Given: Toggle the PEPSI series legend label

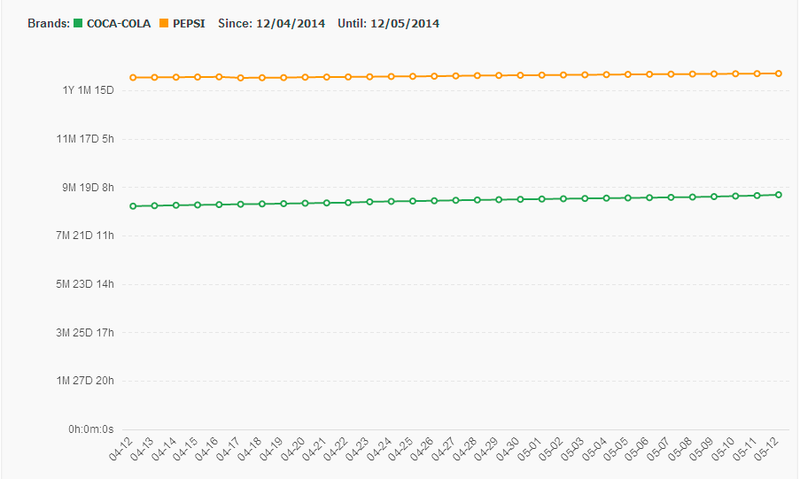Looking at the screenshot, I should coord(190,23).
